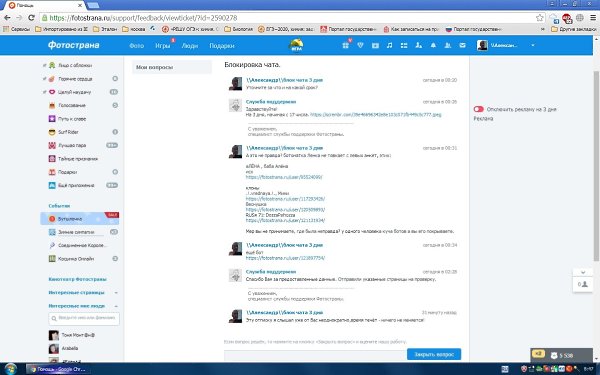This screenshot has height=375, width=600.
Task: Click the diamond icon in header
Action: (x=360, y=45)
